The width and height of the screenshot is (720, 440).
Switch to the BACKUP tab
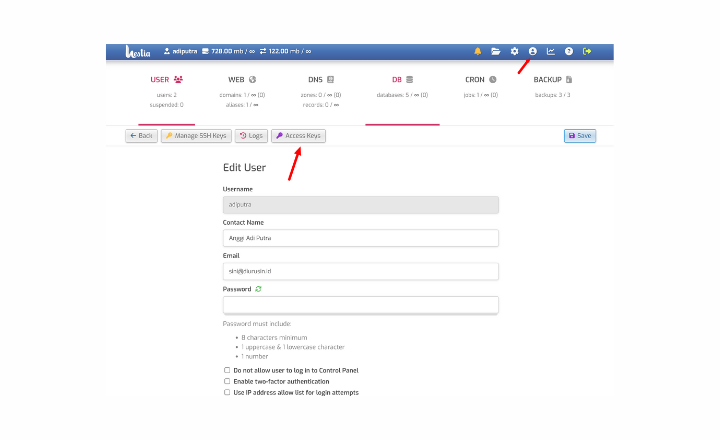point(552,87)
